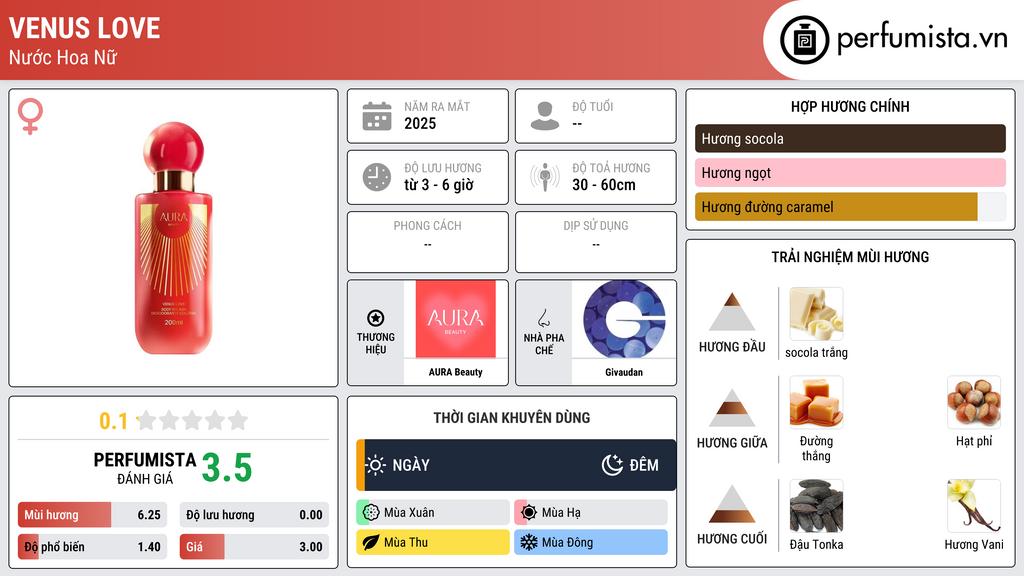Click the Ngày daytime label
This screenshot has width=1024, height=576.
click(x=411, y=465)
